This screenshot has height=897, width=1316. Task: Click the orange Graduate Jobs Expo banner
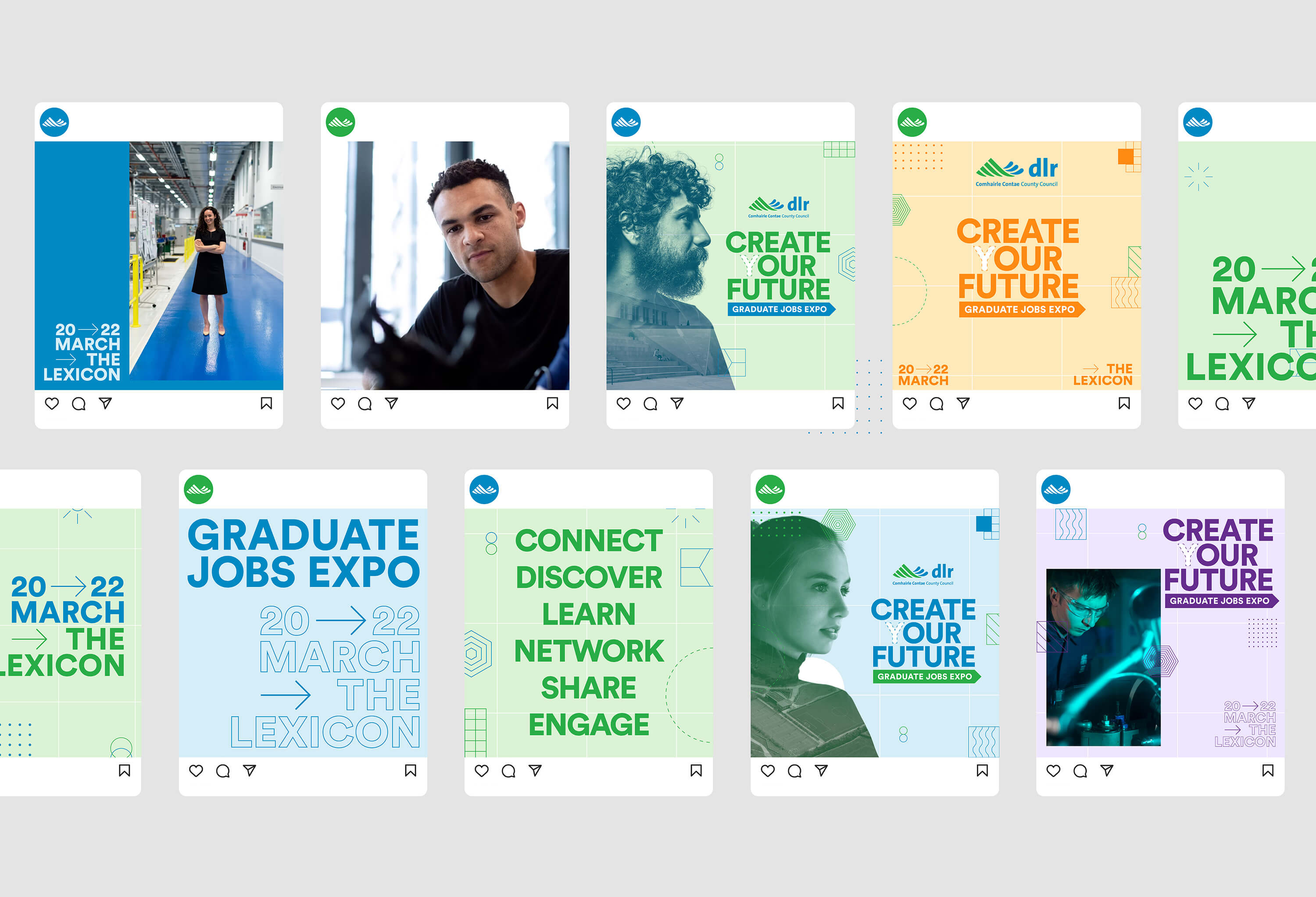[x=1021, y=309]
